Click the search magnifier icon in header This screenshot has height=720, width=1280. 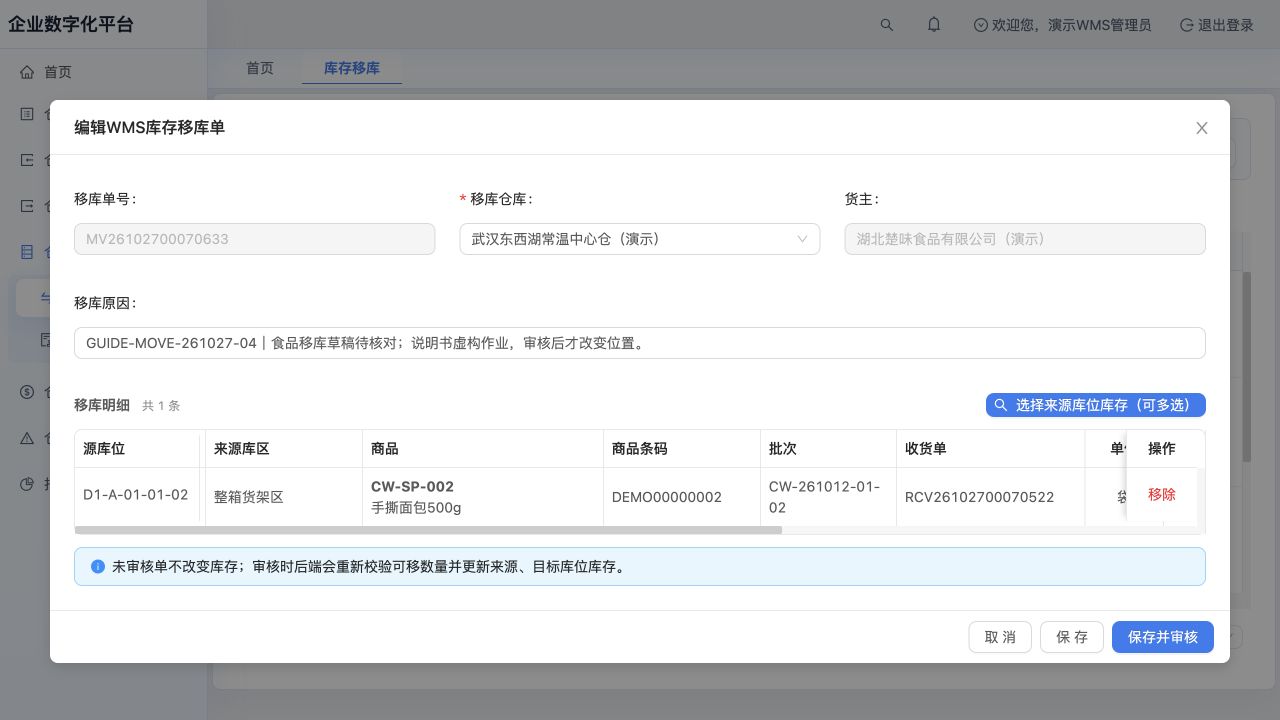coord(887,25)
